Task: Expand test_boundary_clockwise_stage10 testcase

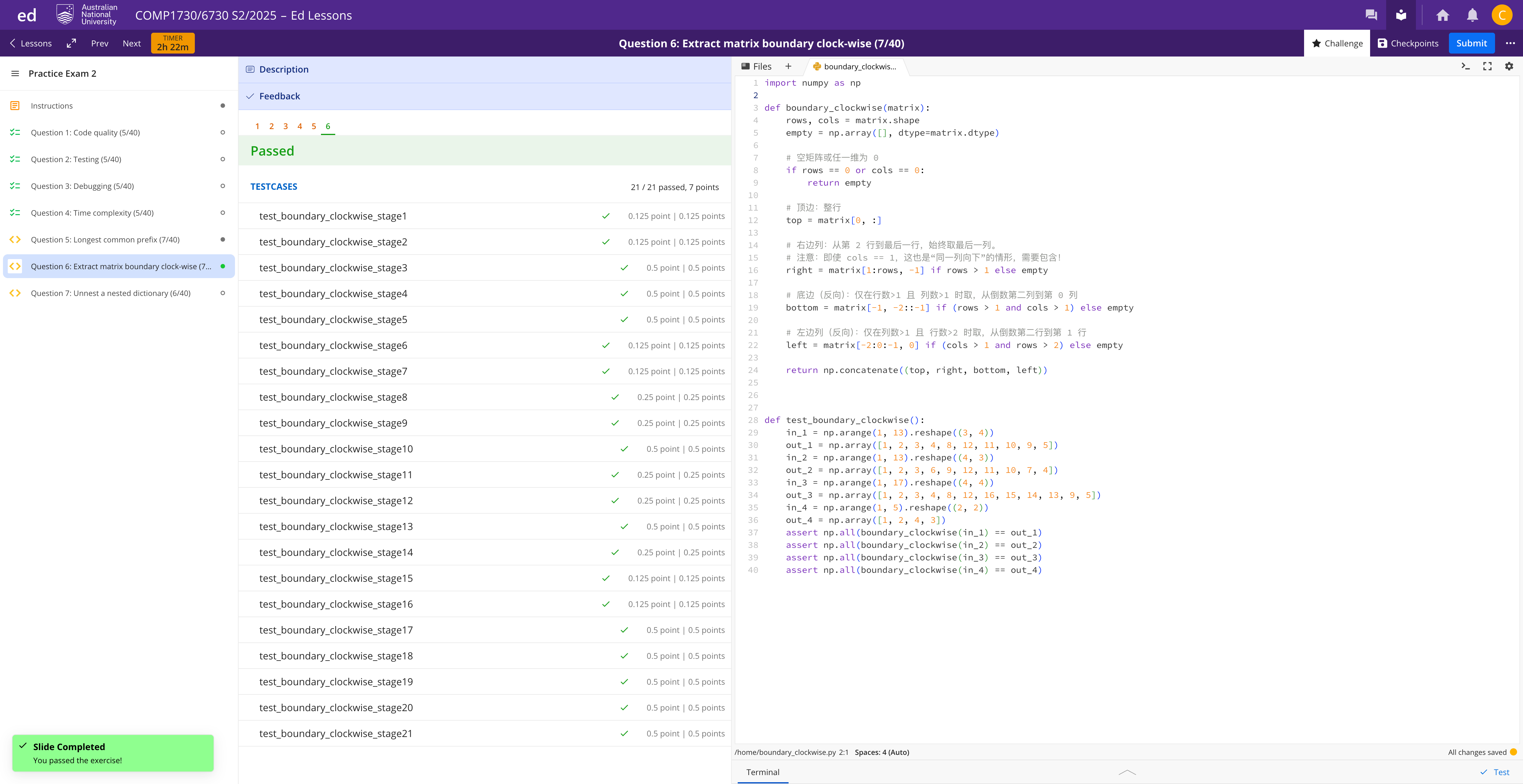Action: click(484, 449)
